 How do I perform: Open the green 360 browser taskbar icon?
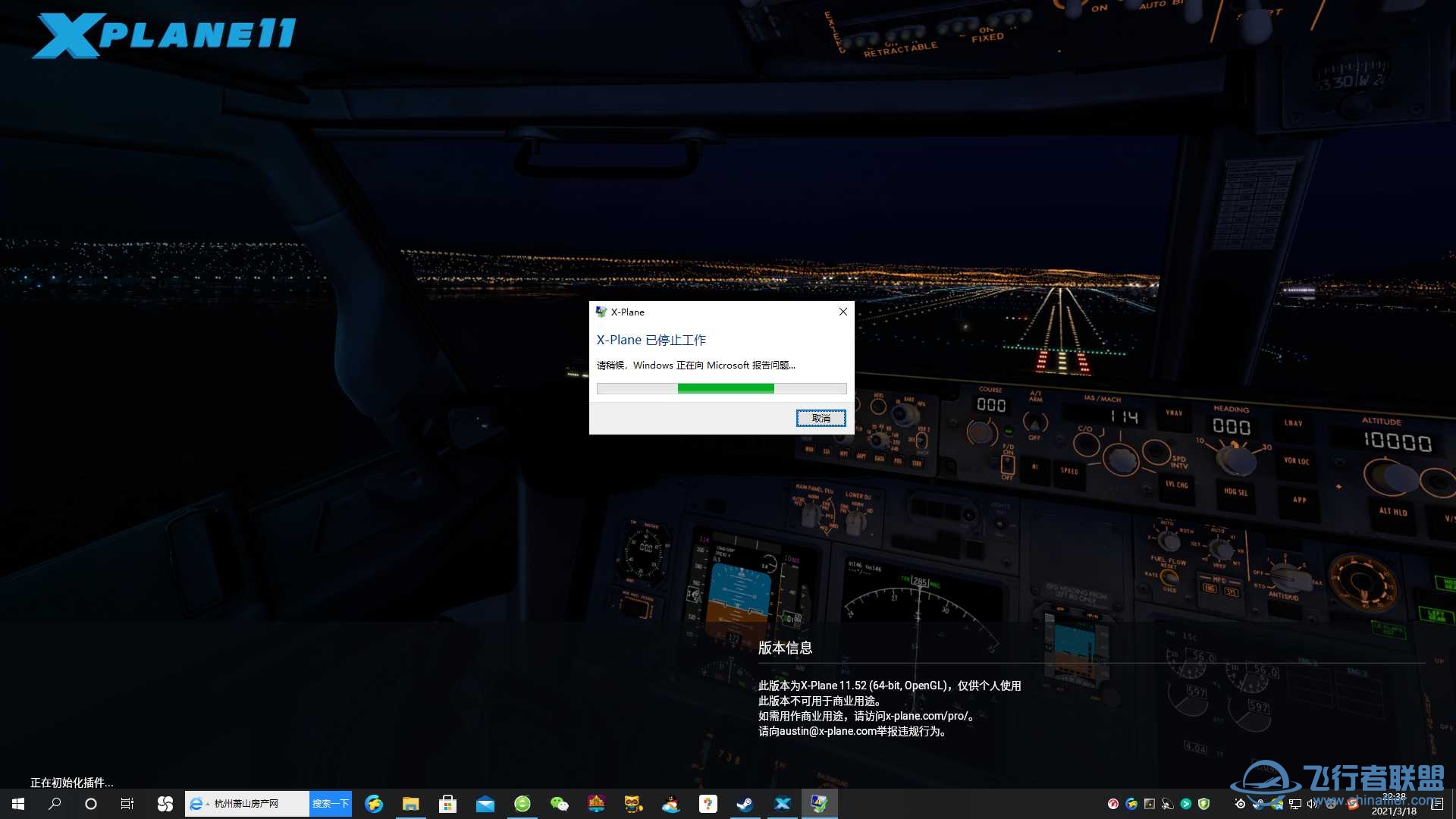[522, 804]
